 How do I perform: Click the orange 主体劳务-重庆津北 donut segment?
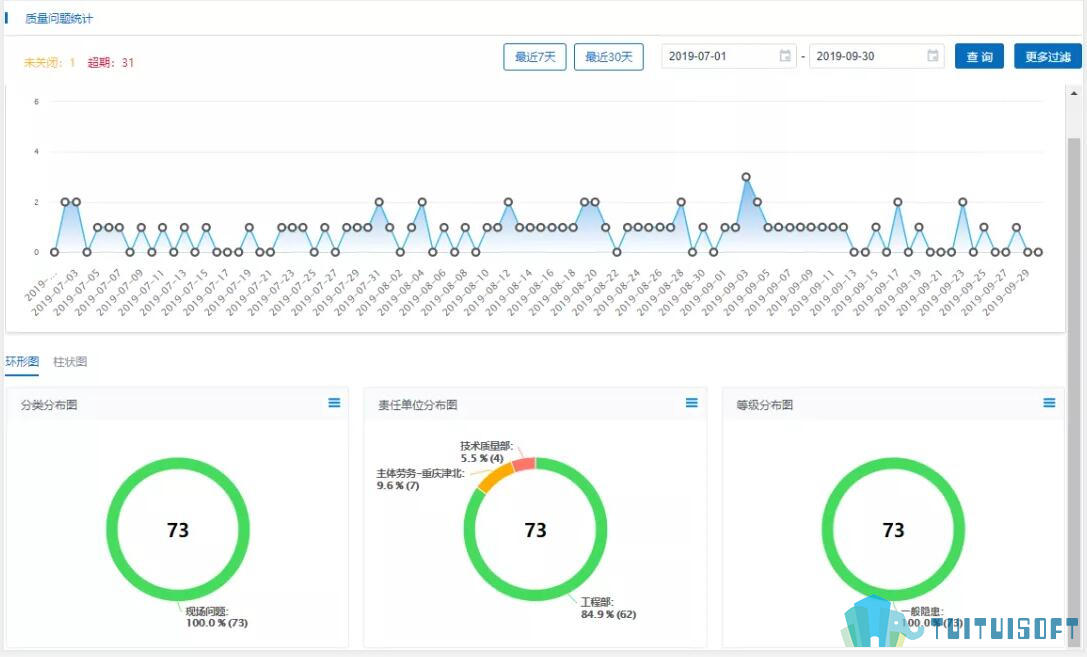pos(496,478)
